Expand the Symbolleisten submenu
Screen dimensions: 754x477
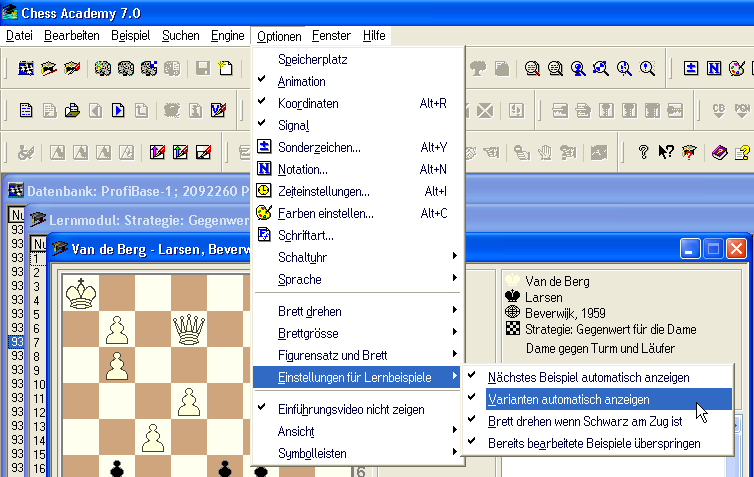coord(357,453)
